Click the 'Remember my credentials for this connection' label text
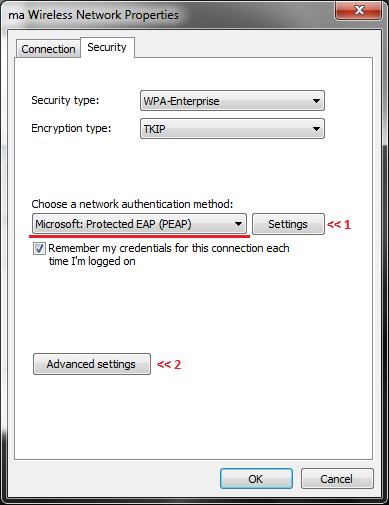 (x=169, y=255)
